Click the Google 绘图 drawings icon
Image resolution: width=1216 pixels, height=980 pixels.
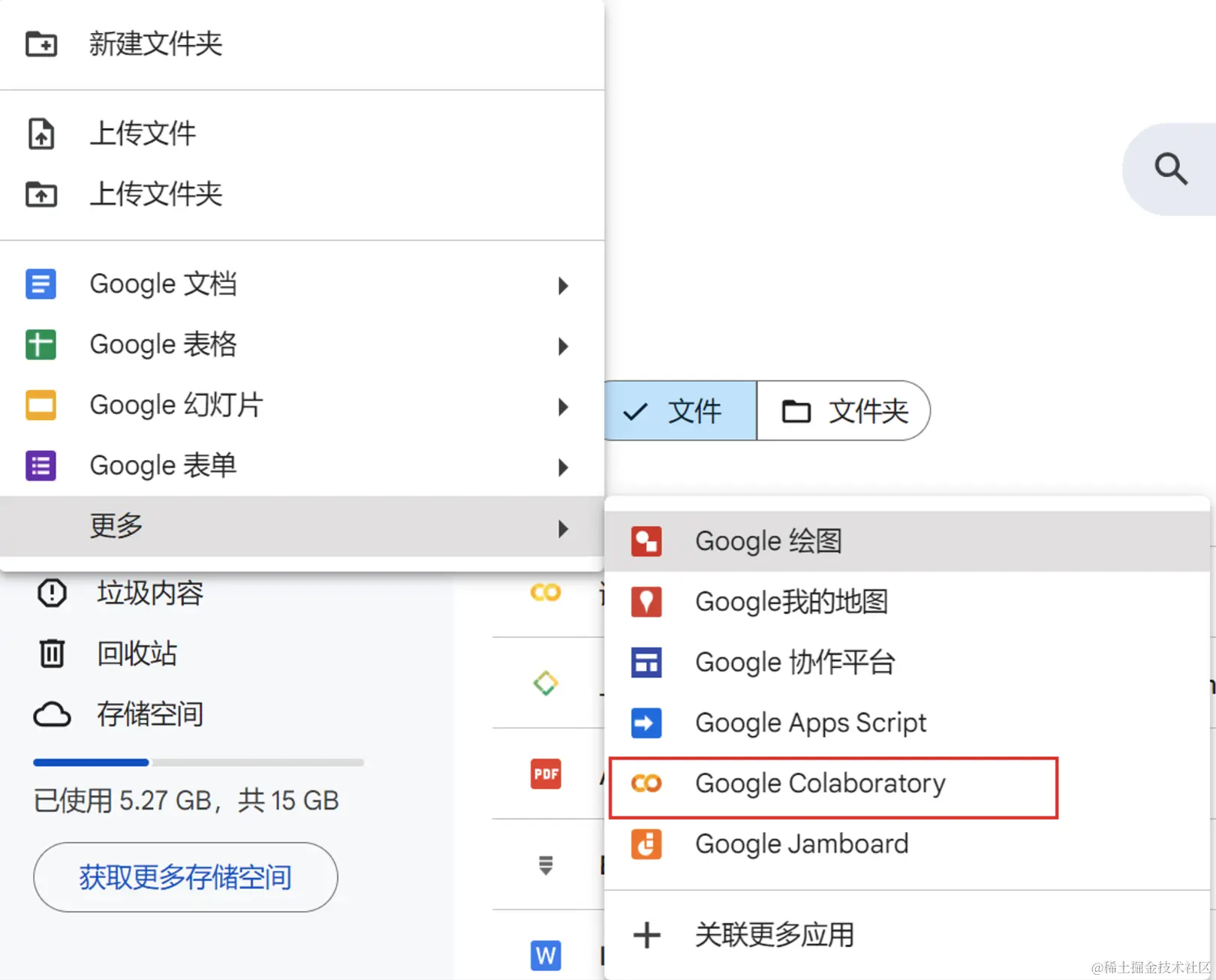click(646, 541)
